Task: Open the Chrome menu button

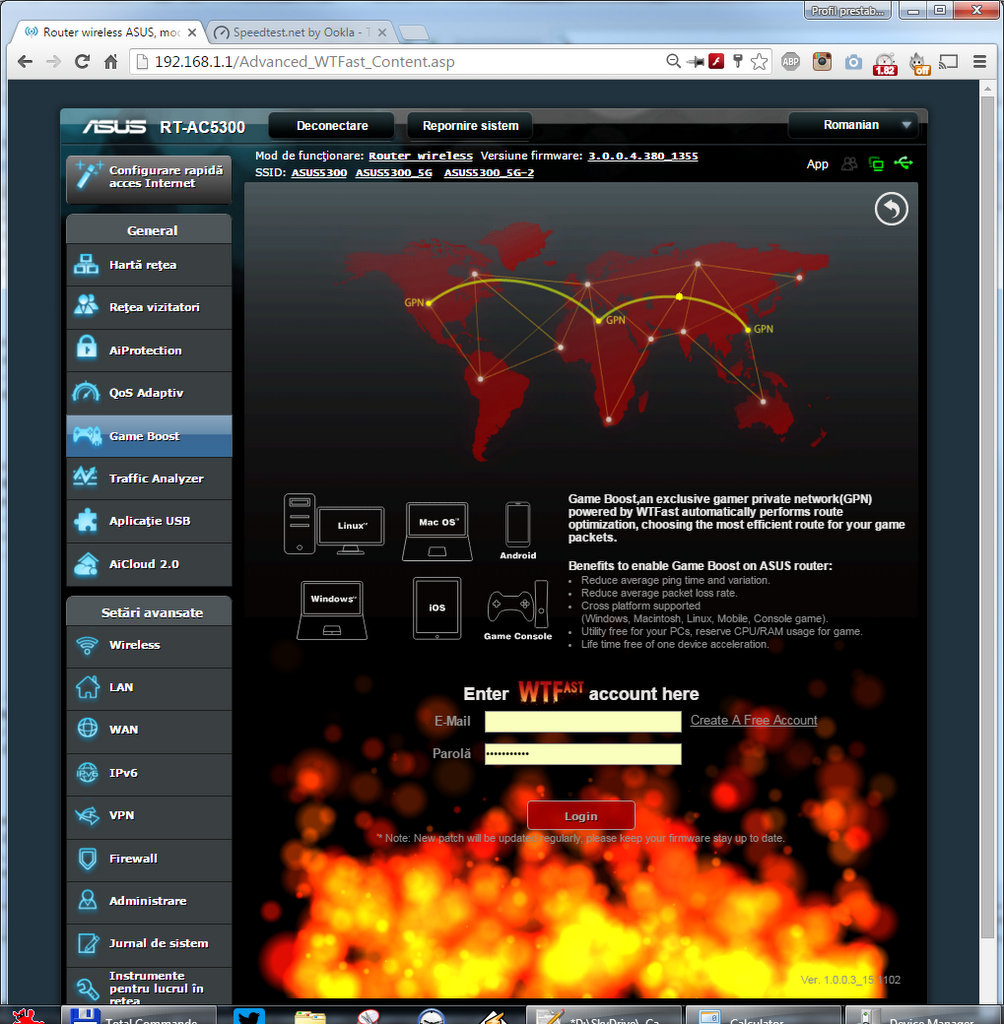Action: point(978,62)
